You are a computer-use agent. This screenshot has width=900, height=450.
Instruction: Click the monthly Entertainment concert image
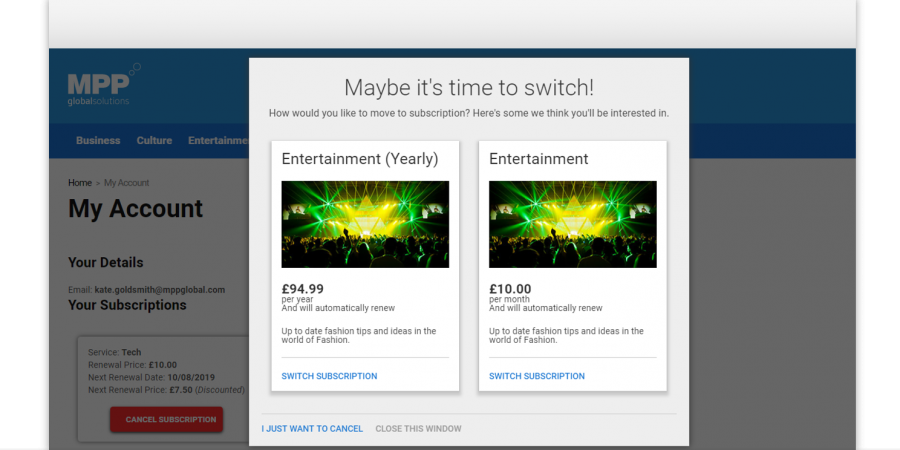[572, 224]
